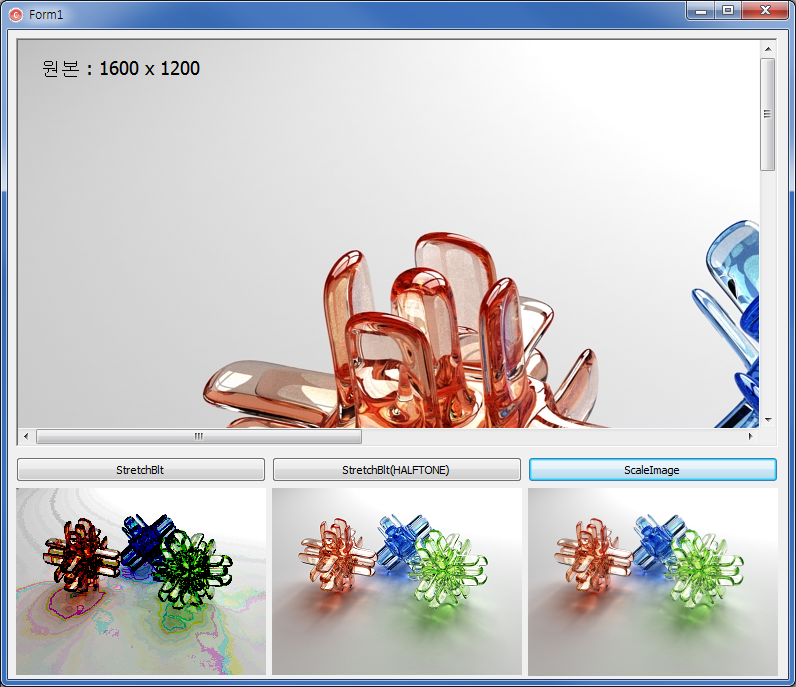Click the right arrow on the horizontal scrollbar
796x687 pixels.
click(x=751, y=436)
